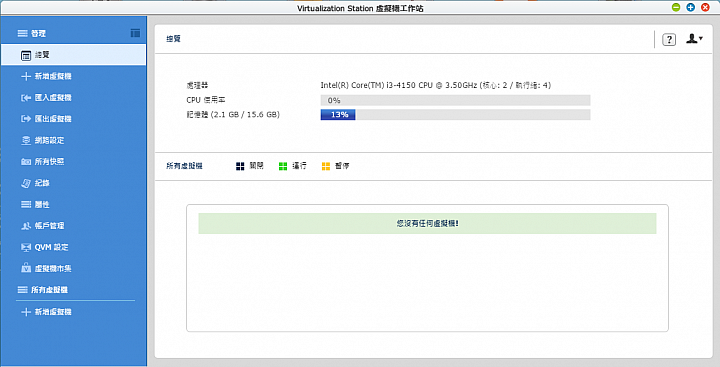Minimize the Virtualization Station window with green button
The height and width of the screenshot is (367, 720).
(x=675, y=7)
